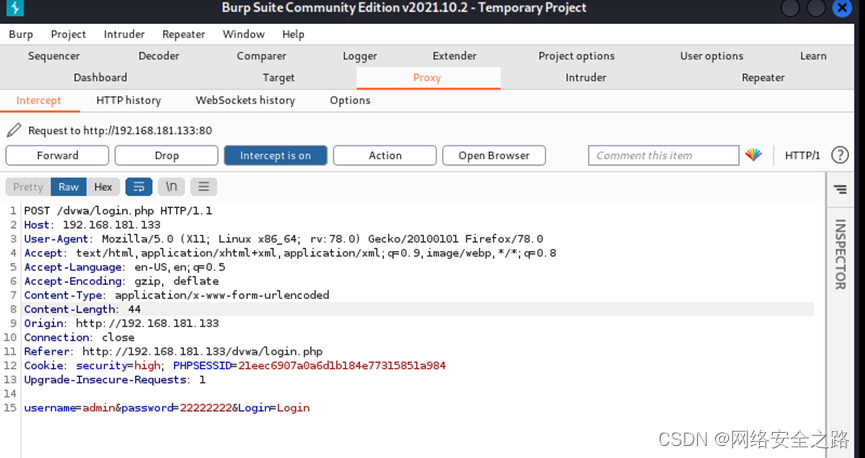Switch to Hex view

[103, 187]
